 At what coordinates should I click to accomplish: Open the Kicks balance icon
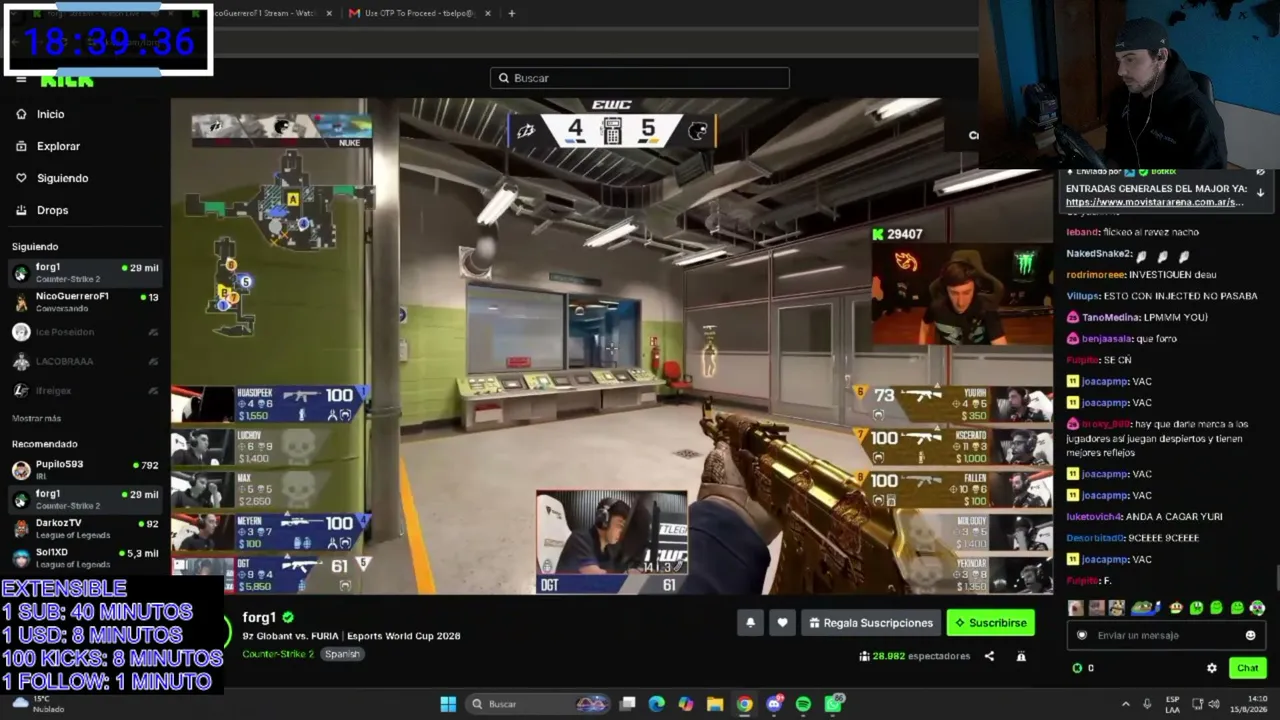tap(1077, 668)
